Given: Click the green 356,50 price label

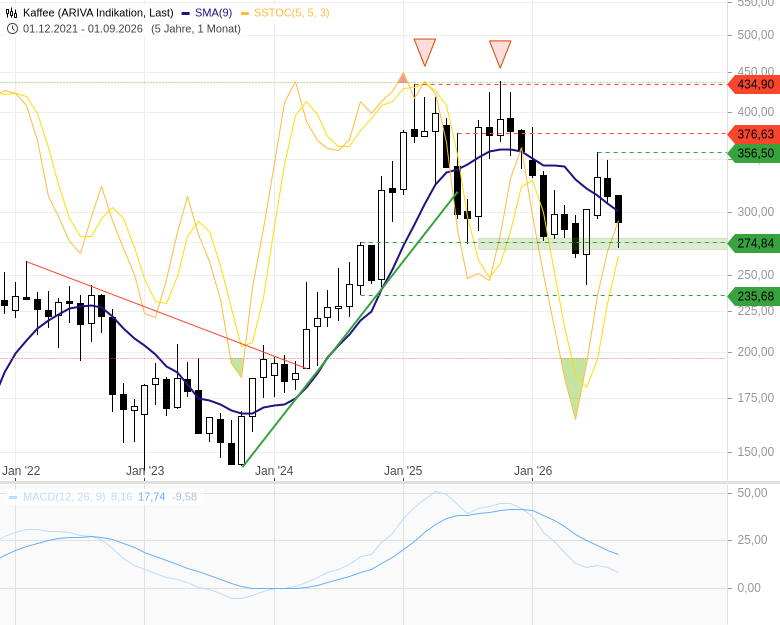Looking at the screenshot, I should coord(752,153).
